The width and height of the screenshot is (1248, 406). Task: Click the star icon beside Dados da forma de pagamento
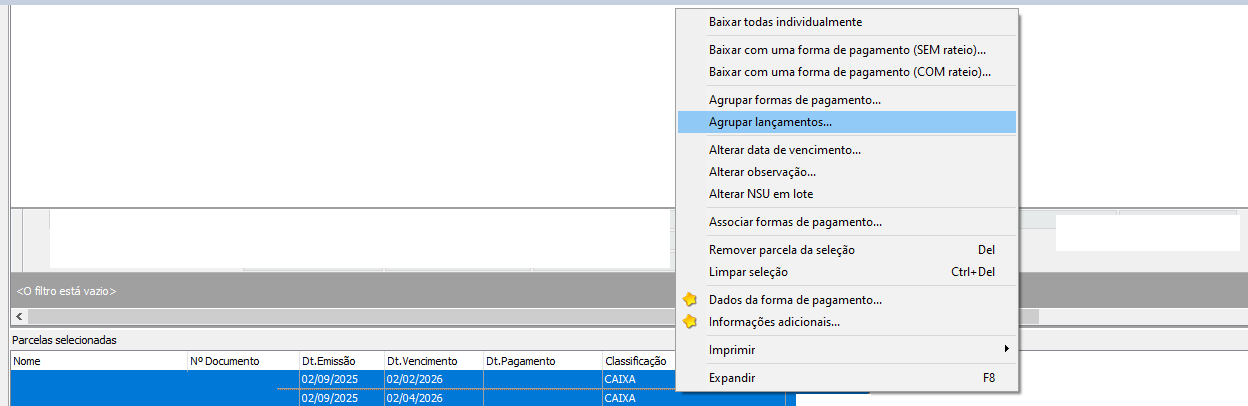(x=689, y=299)
